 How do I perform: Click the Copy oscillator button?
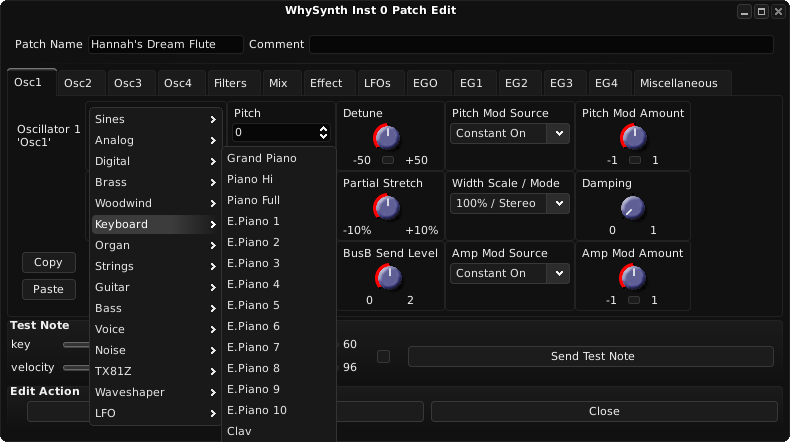pos(48,263)
